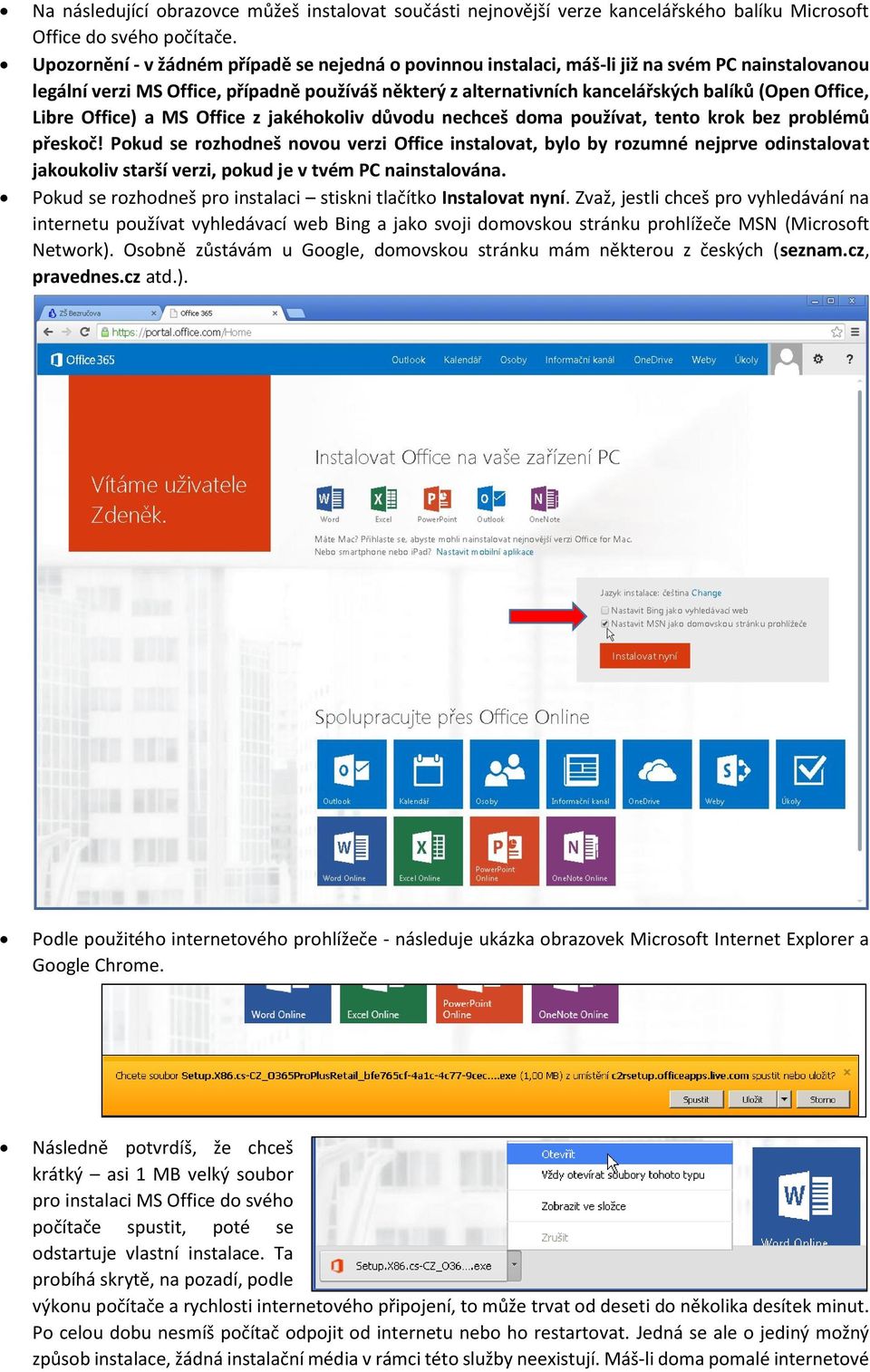The width and height of the screenshot is (870, 1372).
Task: Open a new Chrome tab
Action: (295, 313)
